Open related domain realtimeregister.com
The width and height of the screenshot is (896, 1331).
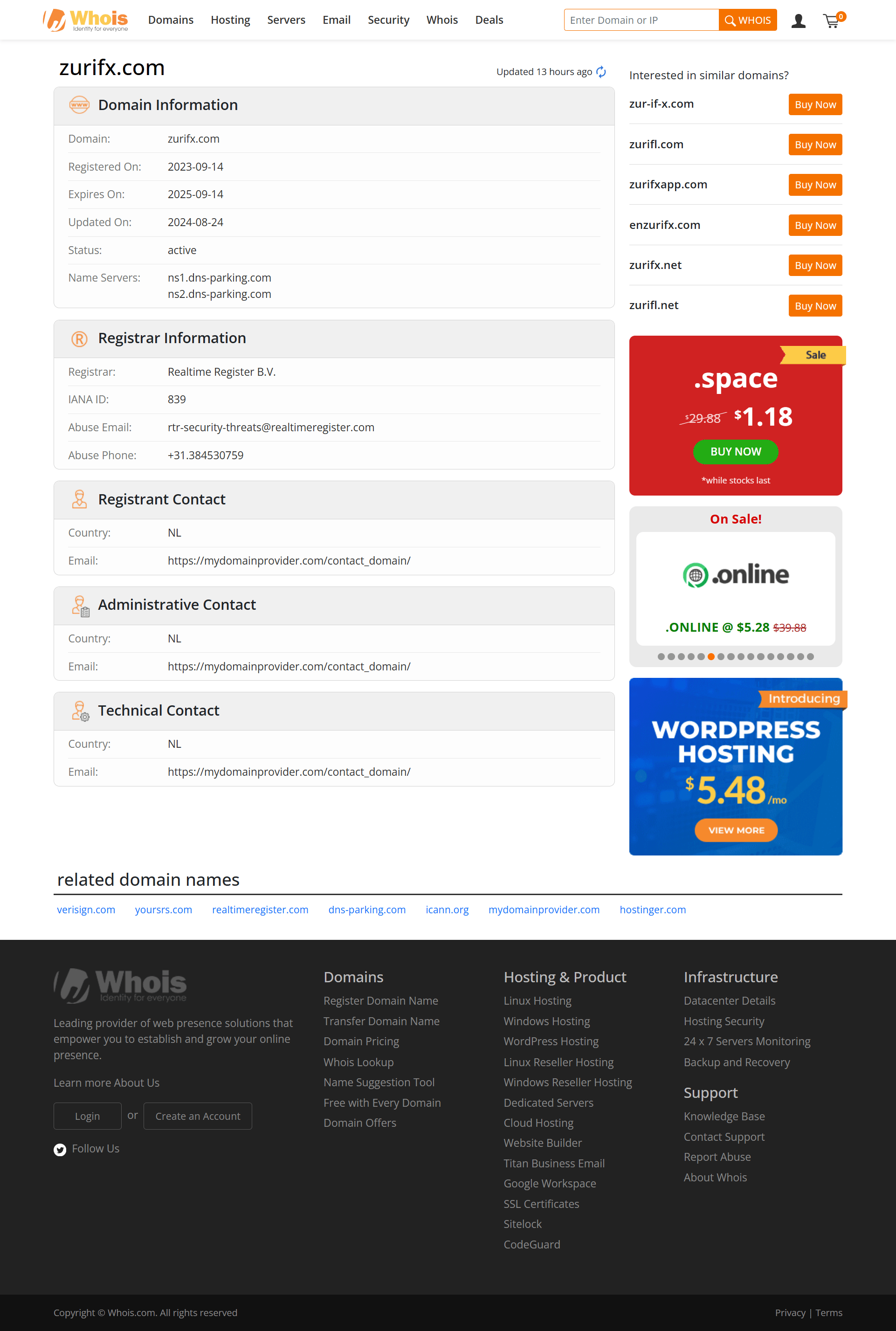tap(260, 910)
